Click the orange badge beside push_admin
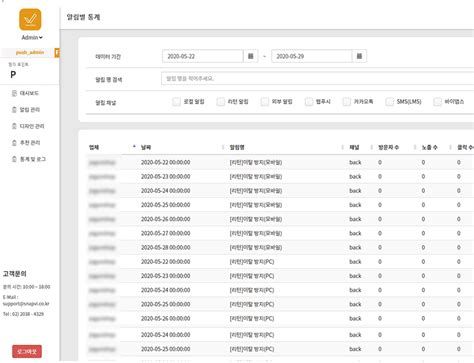474x363 pixels. point(57,52)
